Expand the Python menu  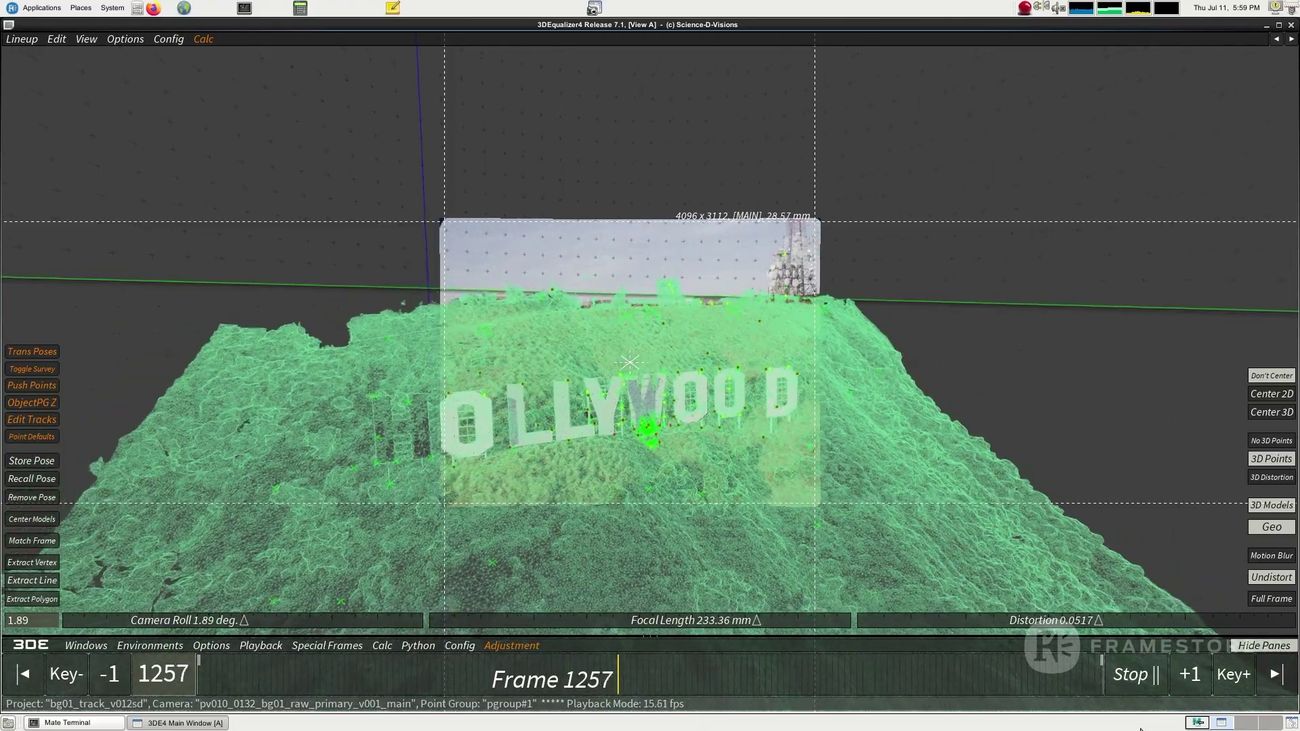coord(418,646)
